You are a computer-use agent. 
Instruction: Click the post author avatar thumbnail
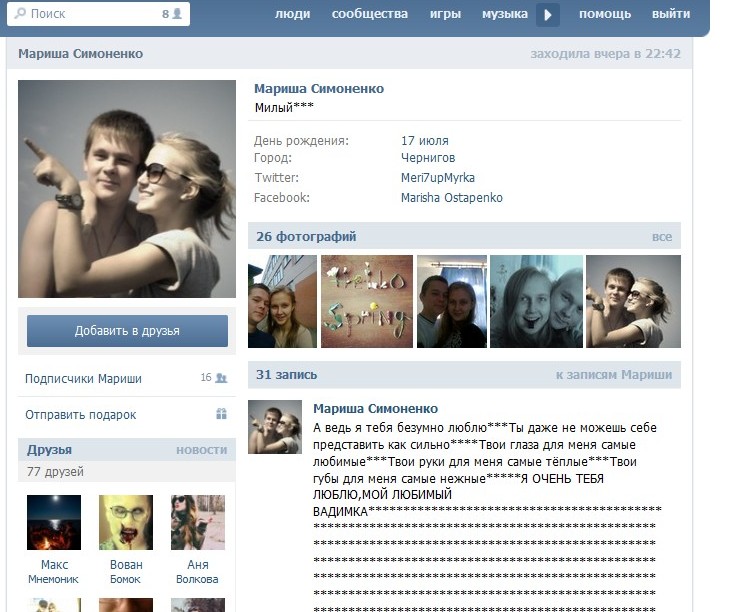click(x=275, y=428)
